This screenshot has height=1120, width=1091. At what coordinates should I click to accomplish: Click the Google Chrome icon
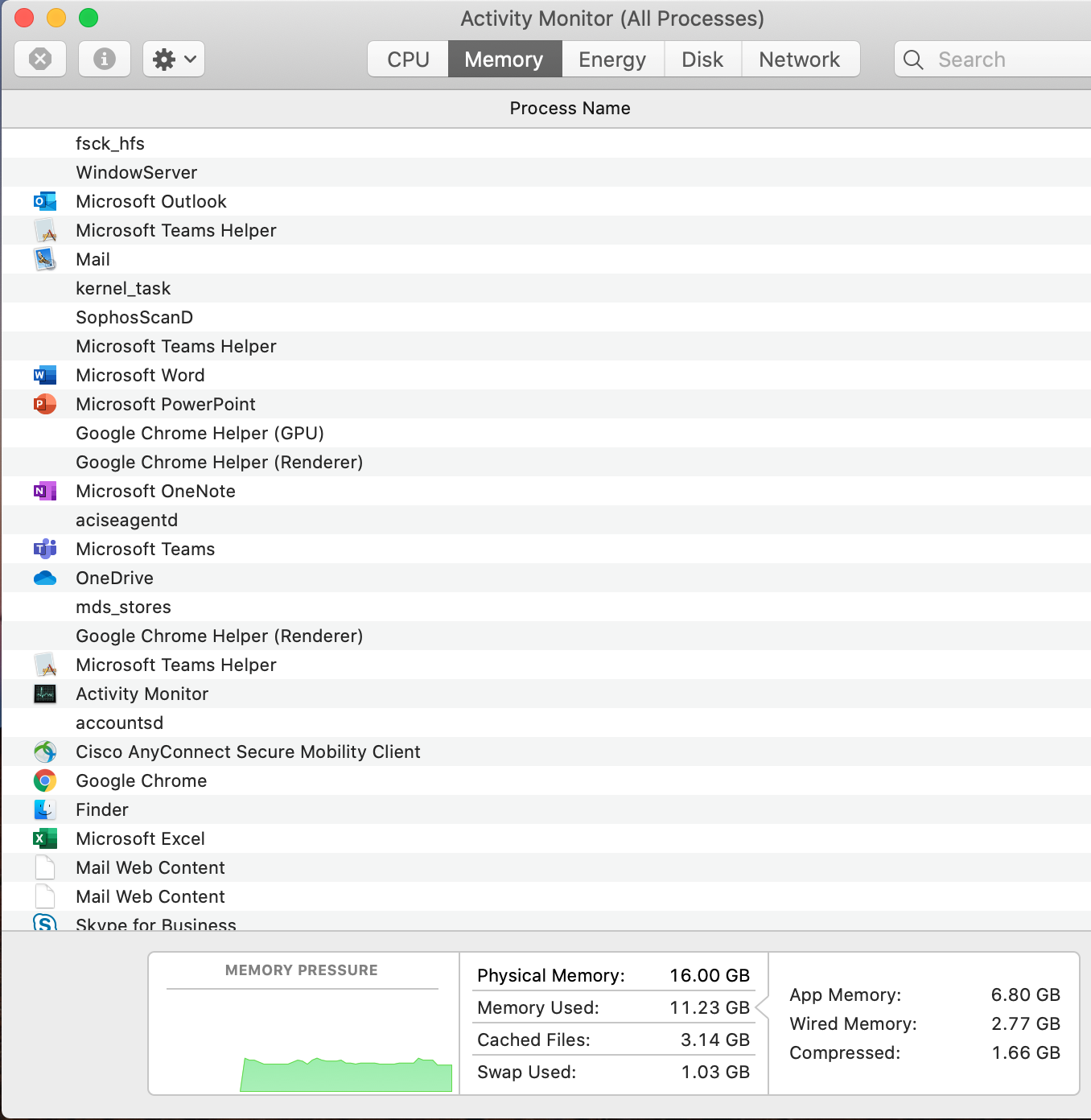(x=45, y=780)
